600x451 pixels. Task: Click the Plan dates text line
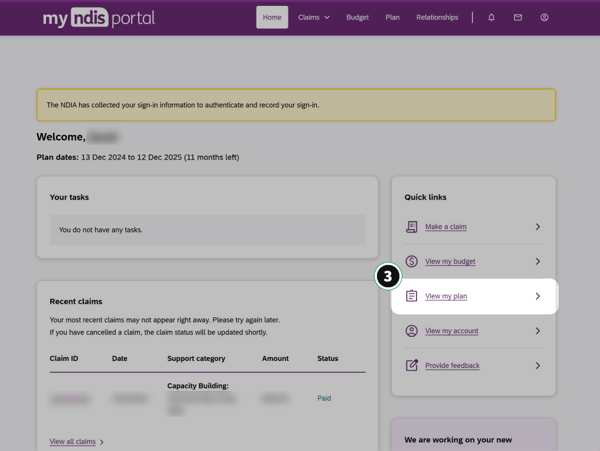138,157
